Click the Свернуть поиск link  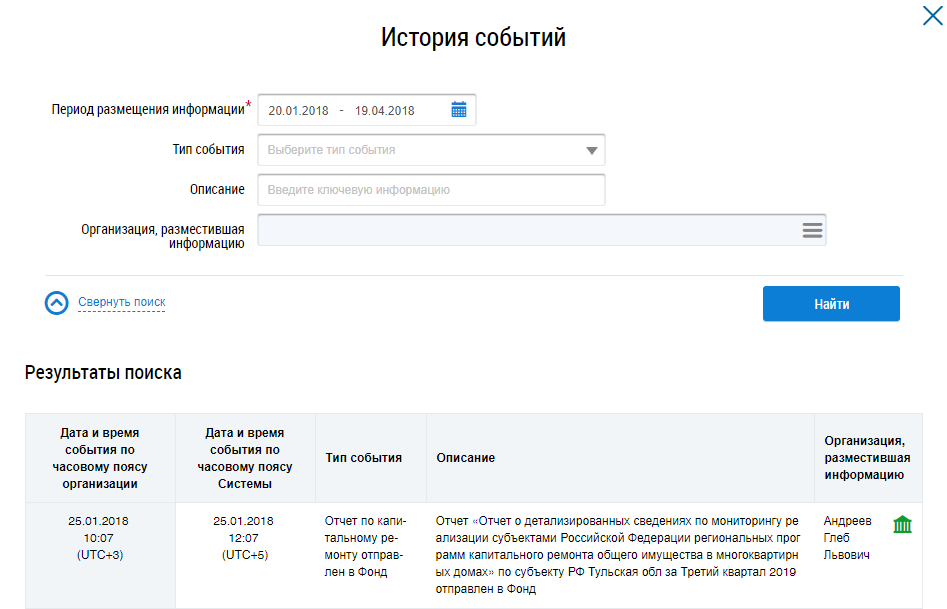[x=121, y=302]
